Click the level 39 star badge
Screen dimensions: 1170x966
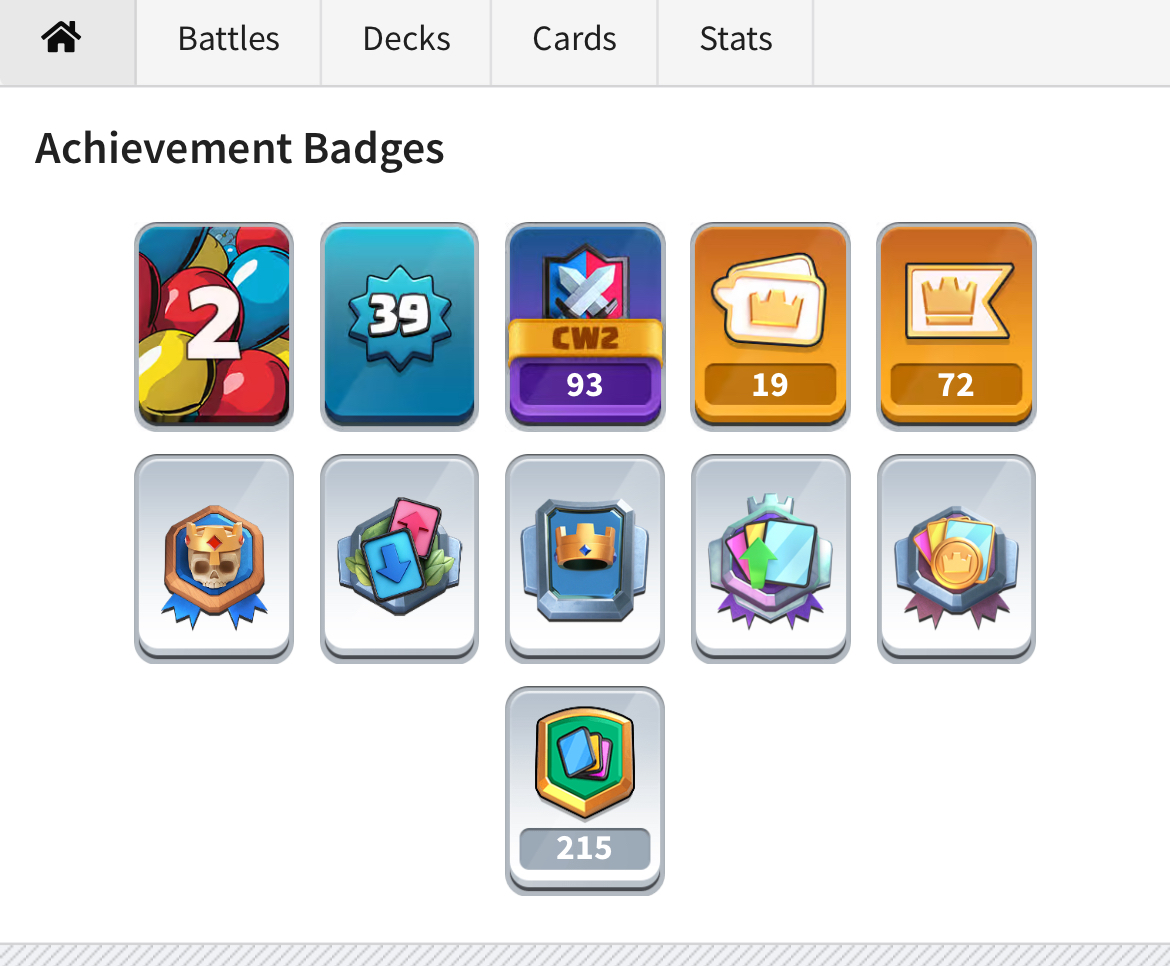tap(399, 326)
